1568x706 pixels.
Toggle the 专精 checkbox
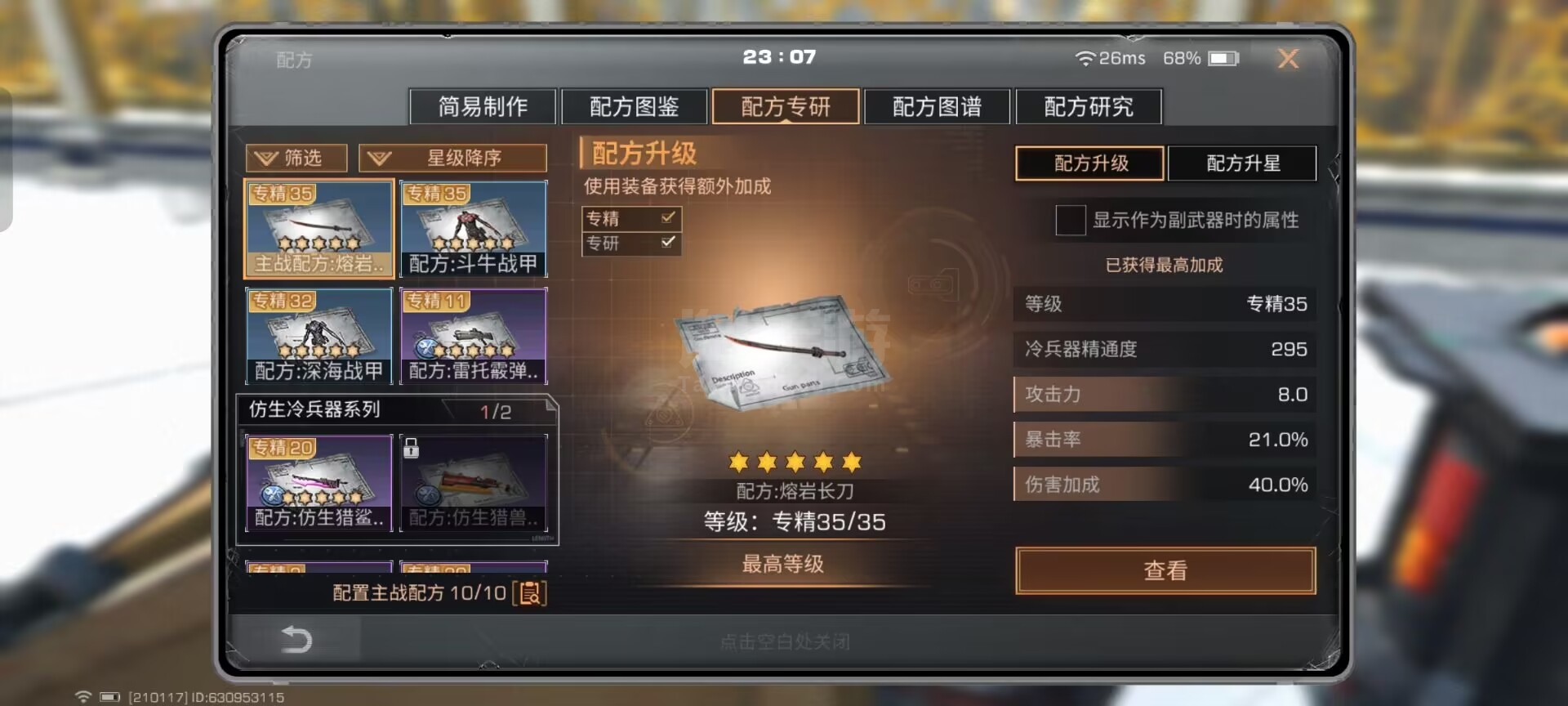668,217
